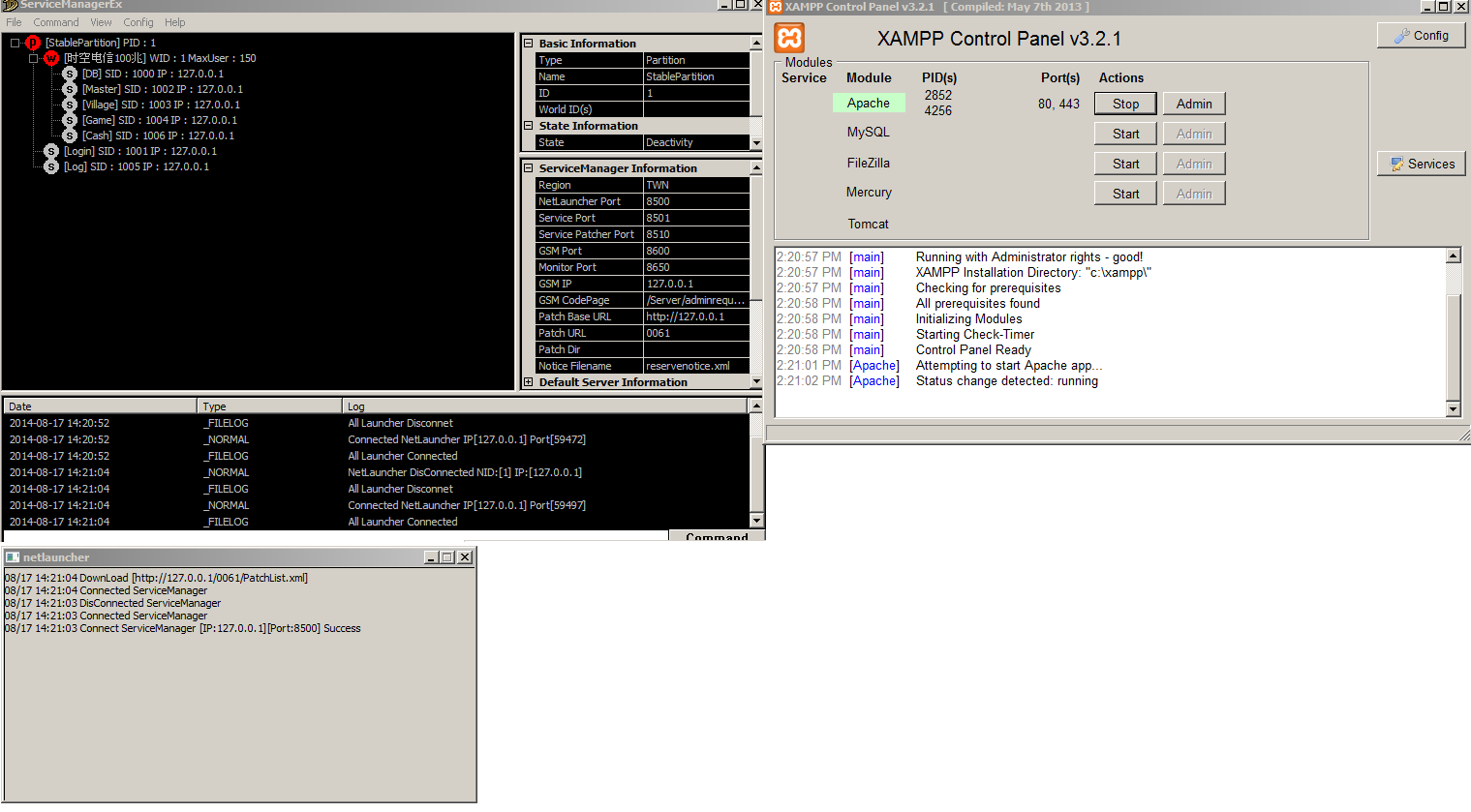The height and width of the screenshot is (812, 1471).
Task: Collapse the State Information section
Action: tap(529, 126)
